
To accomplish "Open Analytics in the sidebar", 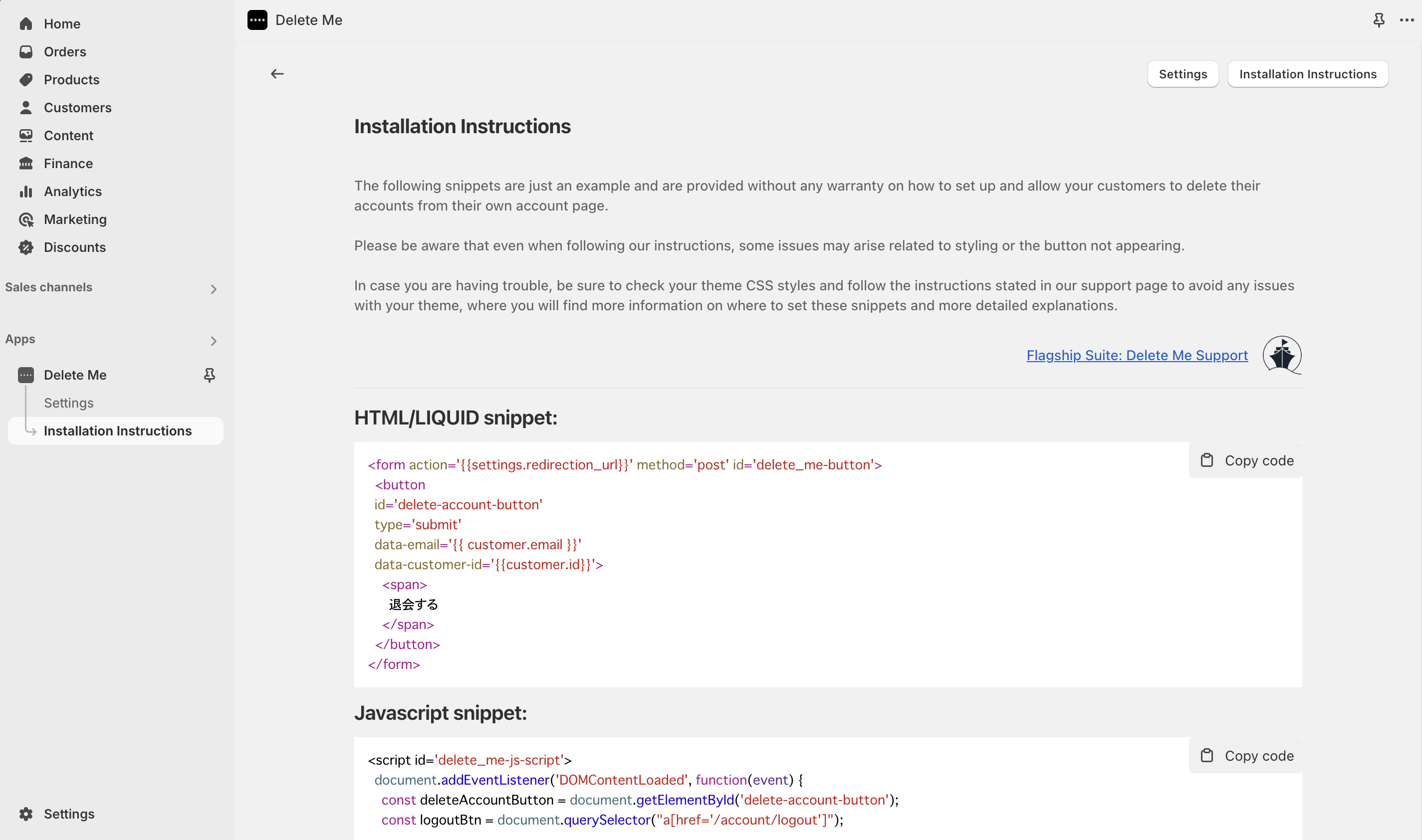I will point(73,192).
